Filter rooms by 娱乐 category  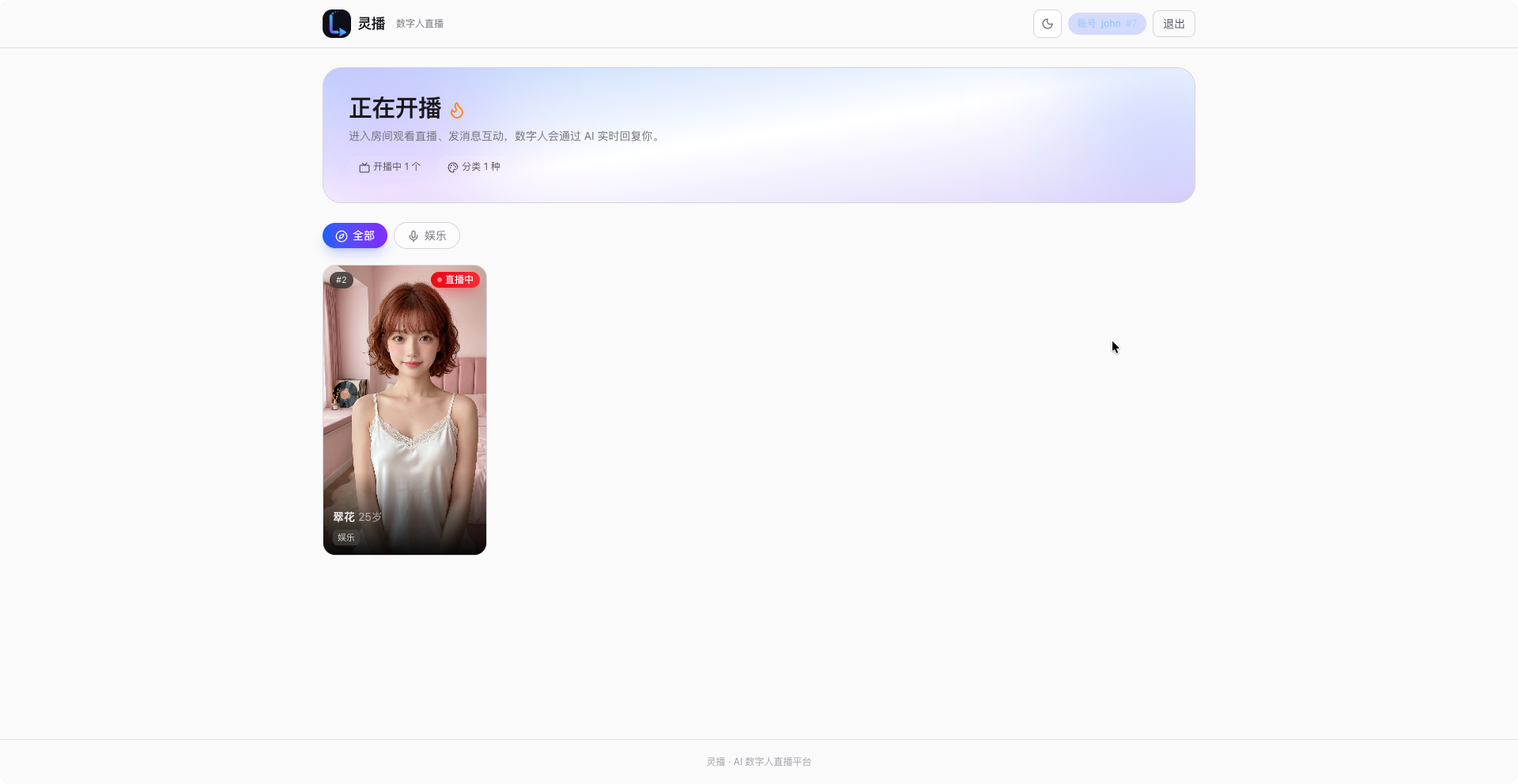click(x=427, y=236)
